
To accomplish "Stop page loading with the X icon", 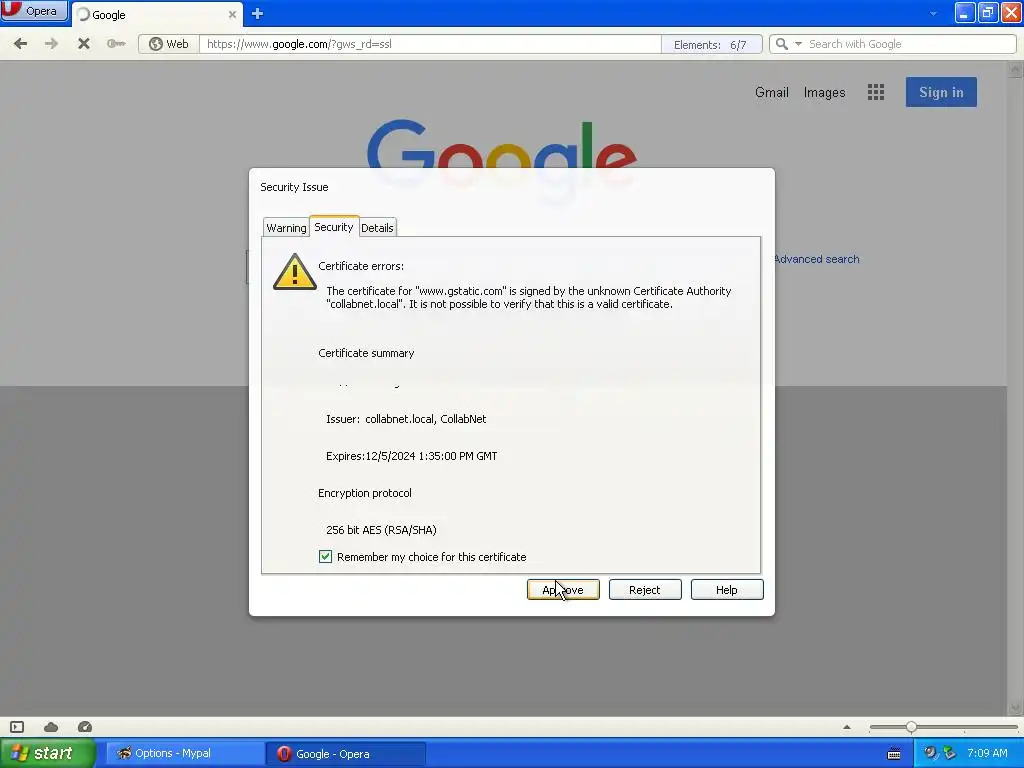I will pyautogui.click(x=84, y=44).
